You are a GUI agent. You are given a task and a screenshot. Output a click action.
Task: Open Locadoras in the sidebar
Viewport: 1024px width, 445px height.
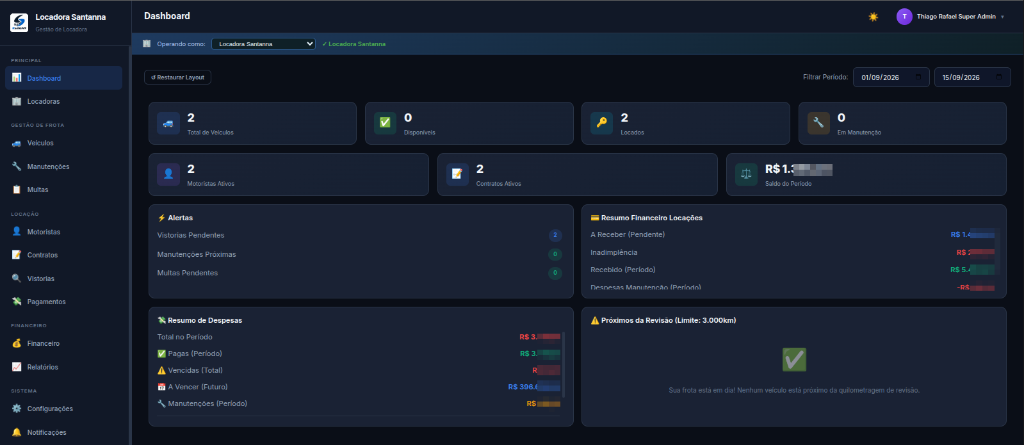coord(63,101)
